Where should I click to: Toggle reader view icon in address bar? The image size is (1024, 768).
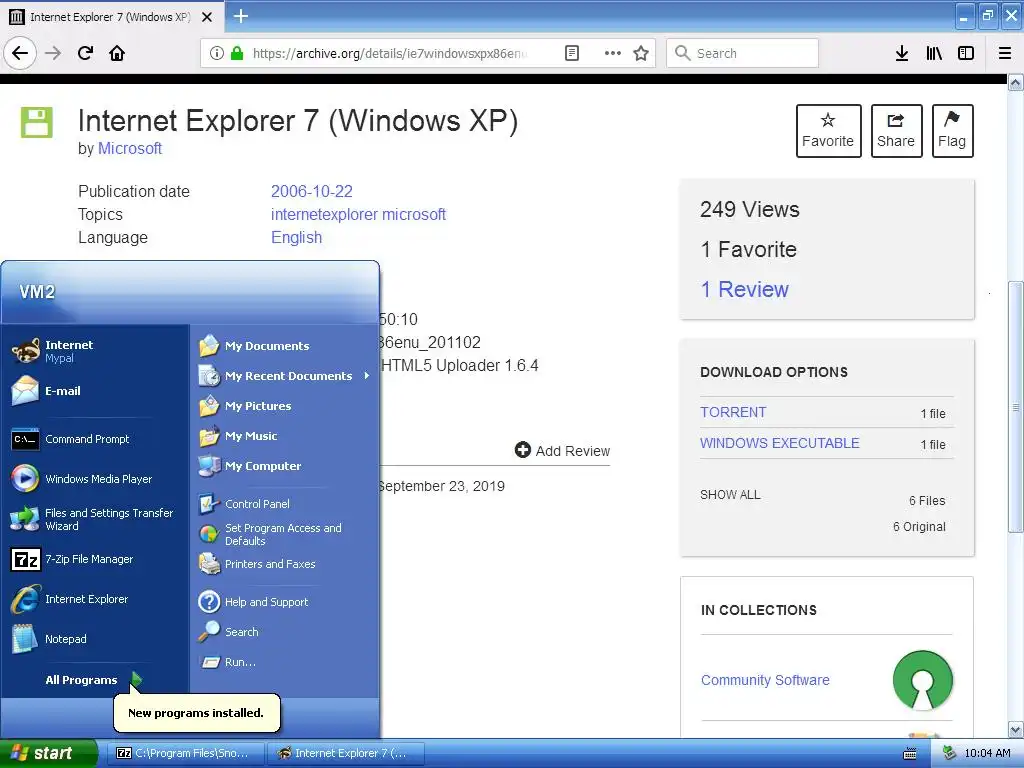tap(571, 53)
